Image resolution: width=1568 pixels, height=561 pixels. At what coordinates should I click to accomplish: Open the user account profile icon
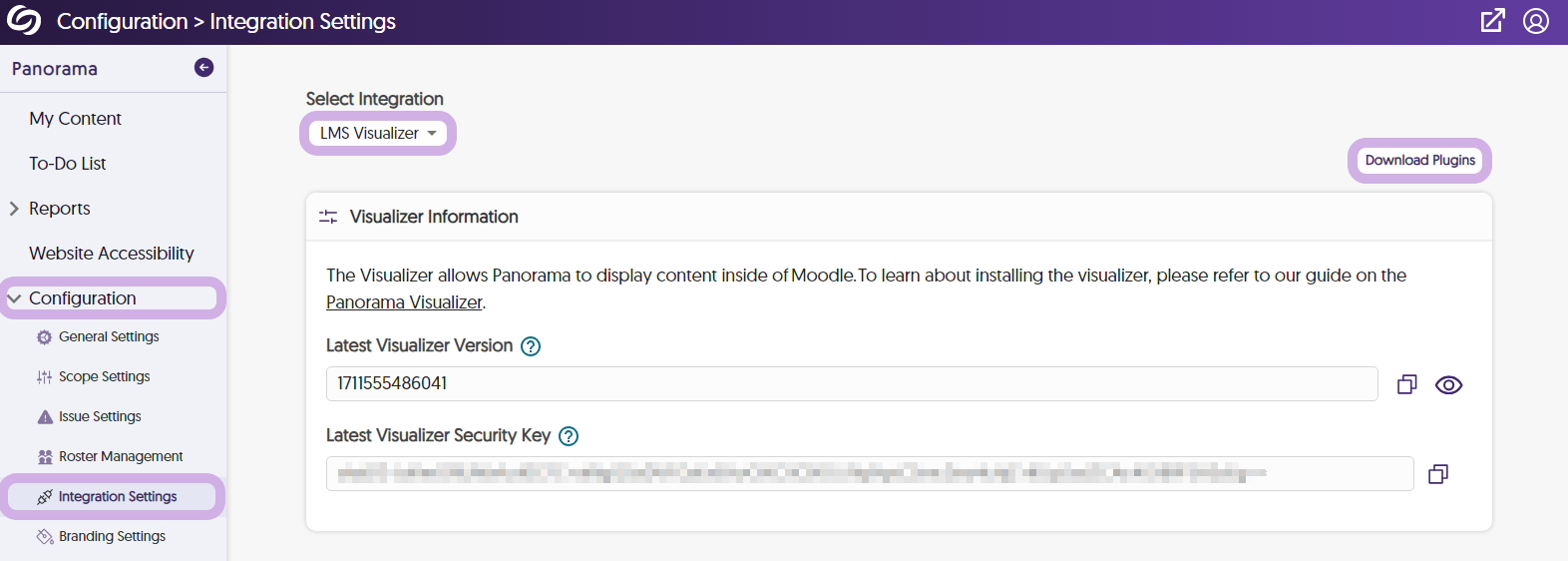pyautogui.click(x=1536, y=21)
